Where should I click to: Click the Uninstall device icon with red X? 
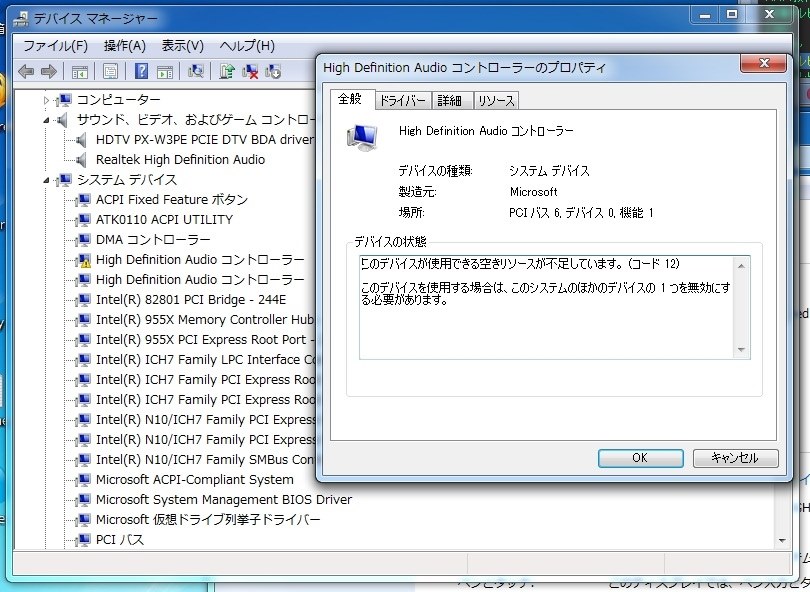click(250, 71)
